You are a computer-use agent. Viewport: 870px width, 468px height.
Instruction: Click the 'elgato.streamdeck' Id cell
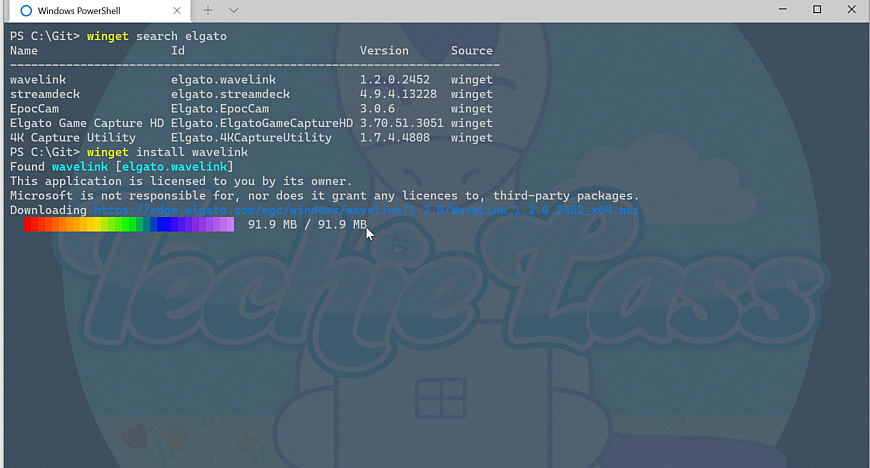230,94
